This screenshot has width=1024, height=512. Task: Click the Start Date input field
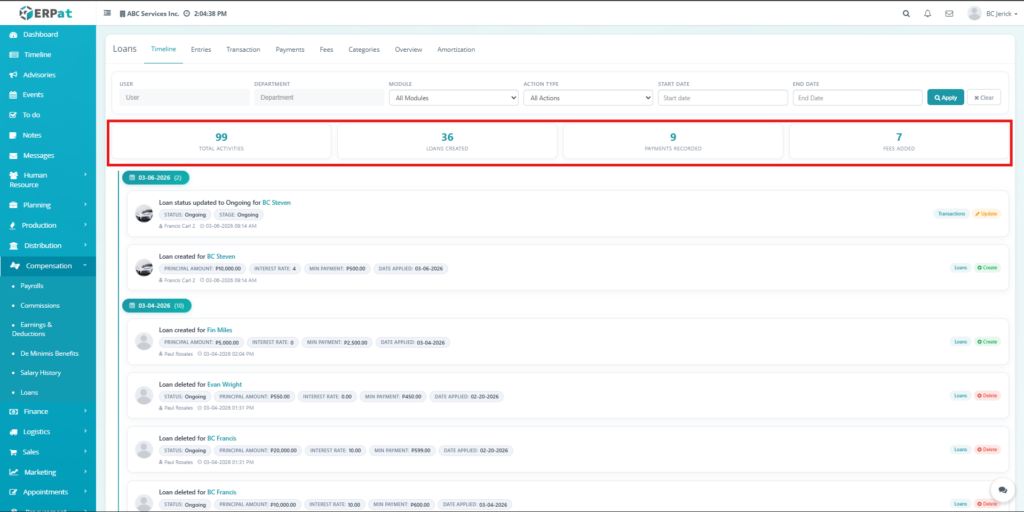pos(722,98)
